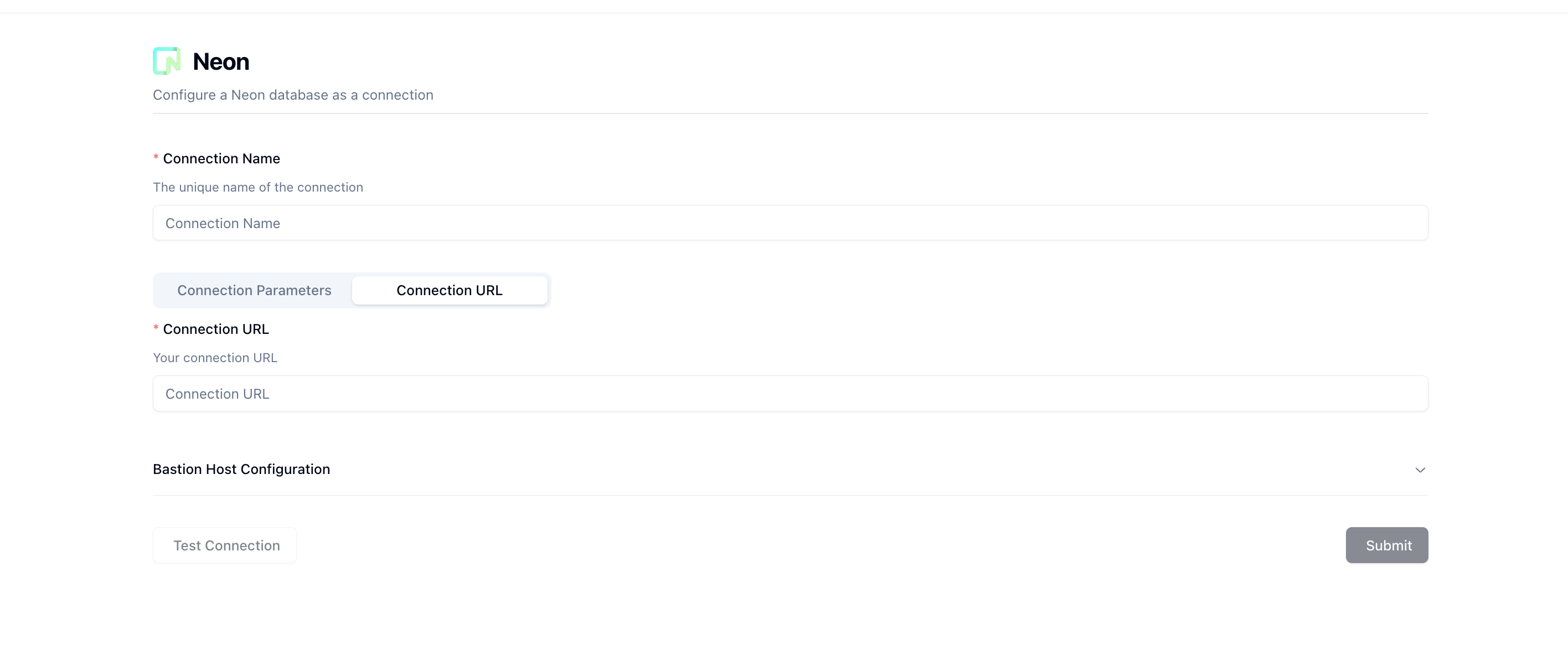Image resolution: width=1568 pixels, height=670 pixels.
Task: Click the Neon page heading
Action: pos(221,61)
